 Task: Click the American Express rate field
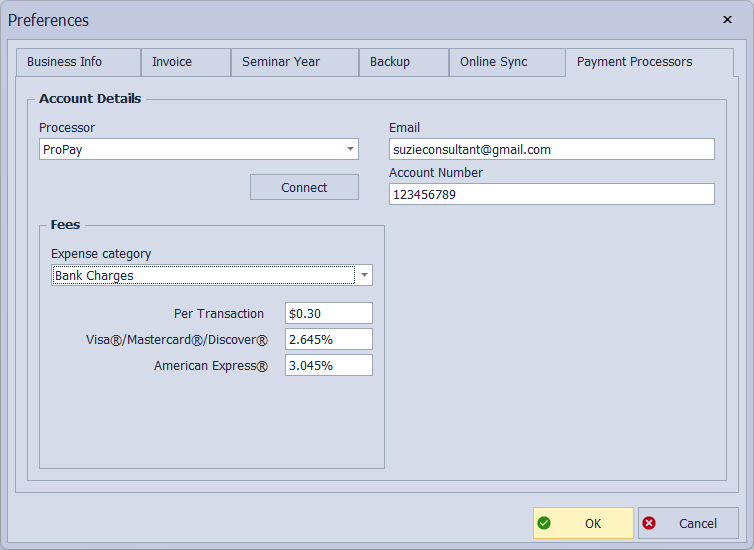point(328,365)
